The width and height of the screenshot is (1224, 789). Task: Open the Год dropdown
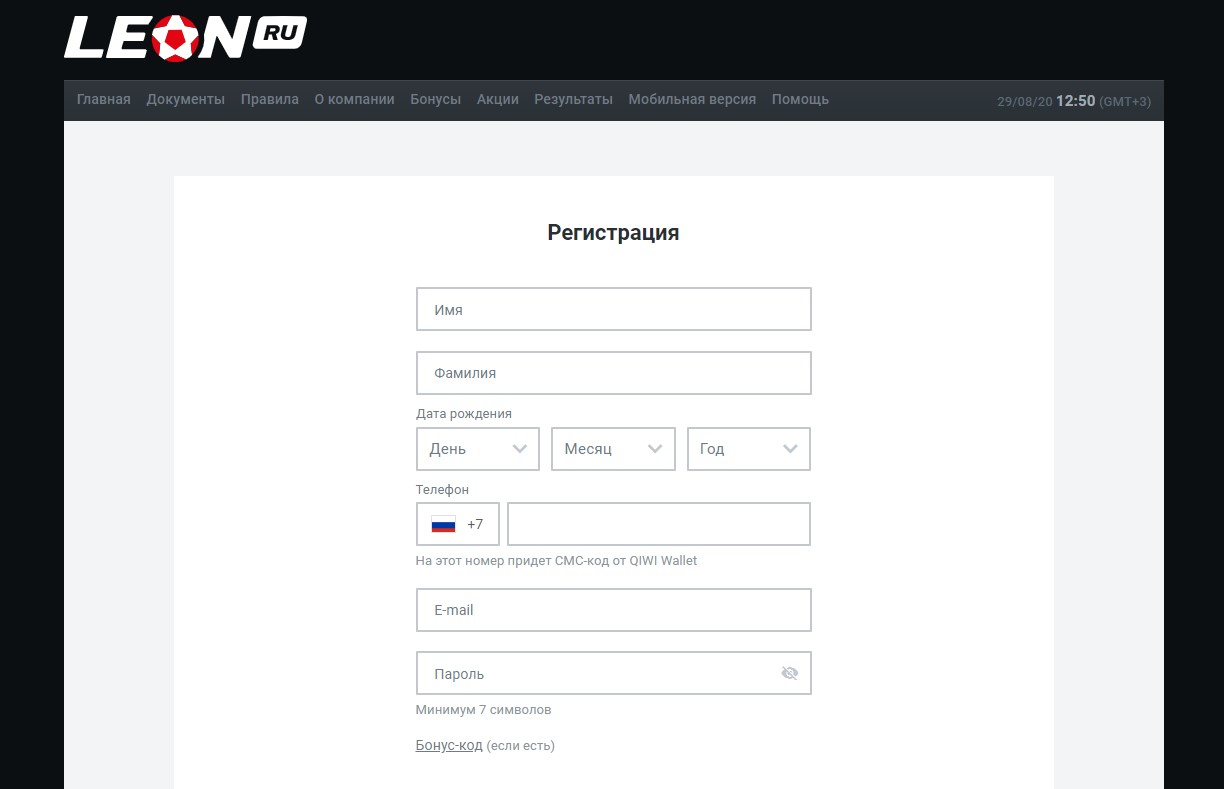[x=748, y=449]
